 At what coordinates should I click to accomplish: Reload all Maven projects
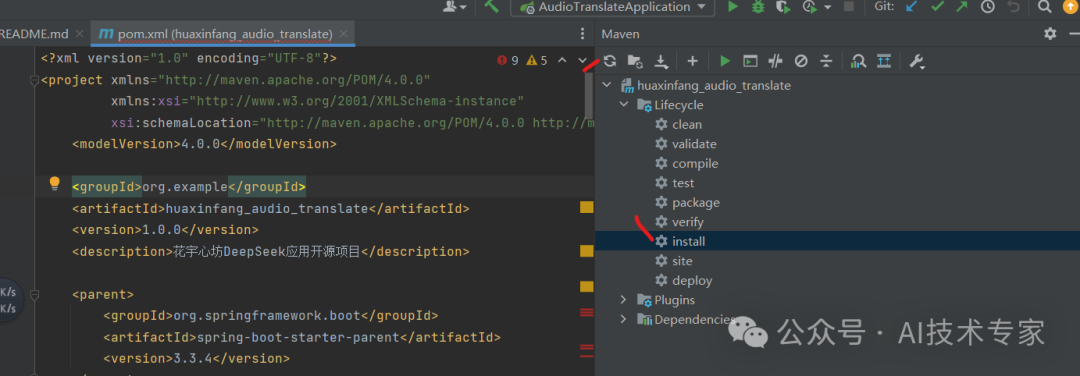(610, 61)
